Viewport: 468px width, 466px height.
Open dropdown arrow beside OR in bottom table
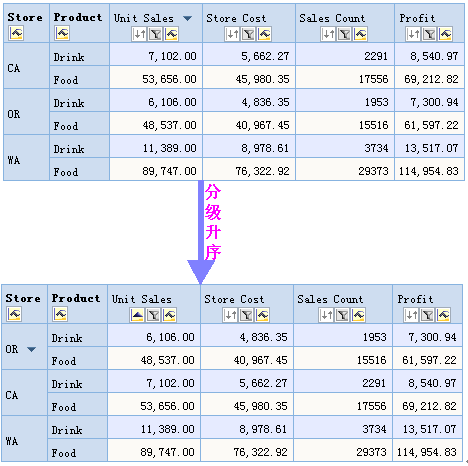(x=31, y=349)
